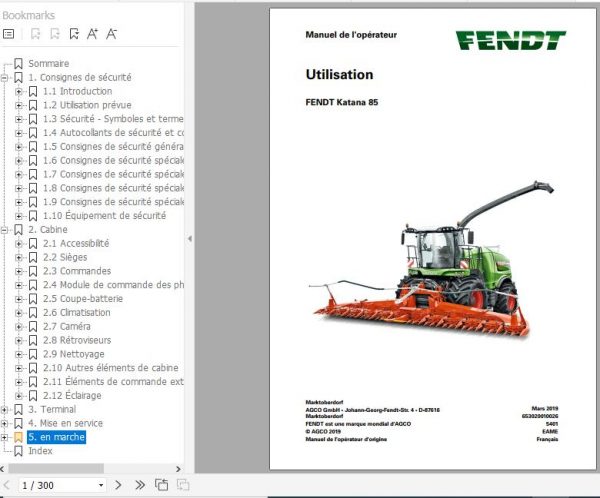Select the 2.6 Climatisation bookmark
The width and height of the screenshot is (600, 498).
pyautogui.click(x=77, y=313)
